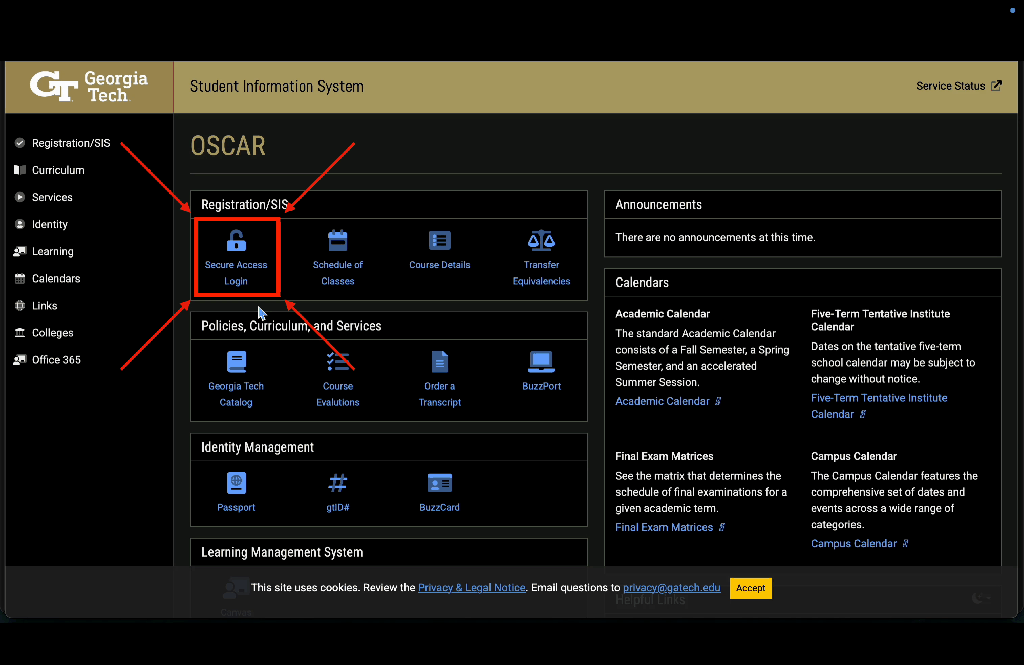This screenshot has height=665, width=1024.
Task: Open the Course Details icon
Action: (x=440, y=241)
